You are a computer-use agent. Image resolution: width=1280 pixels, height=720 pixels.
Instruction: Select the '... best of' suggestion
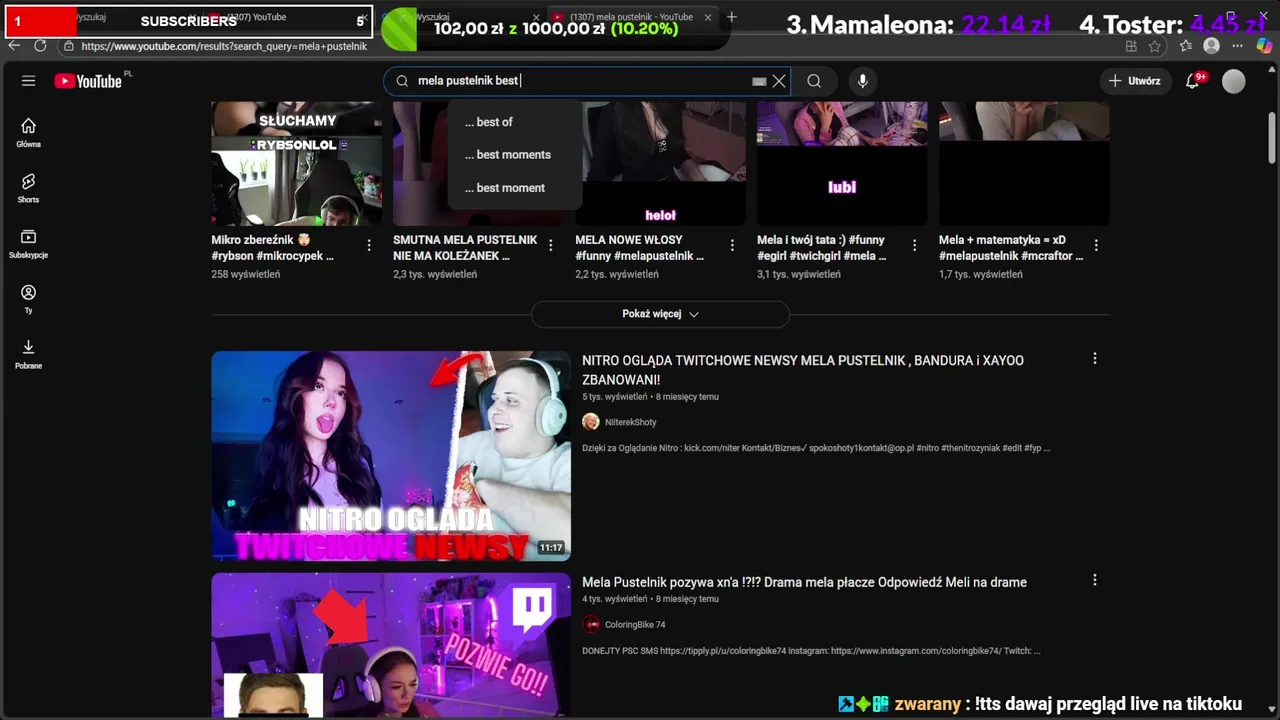pos(514,122)
